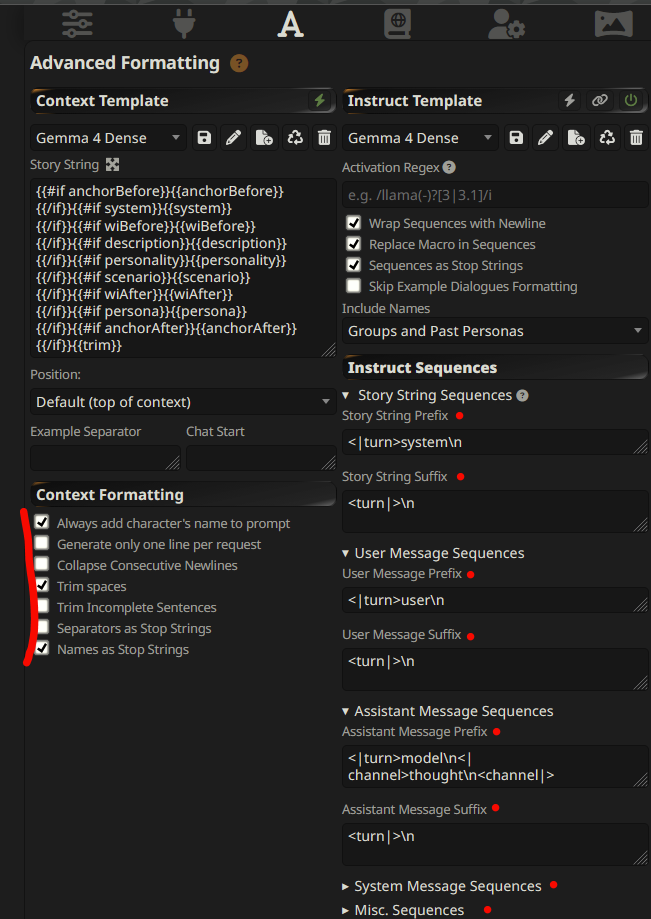This screenshot has height=919, width=651.
Task: Open Backgrounds image icon
Action: [613, 25]
